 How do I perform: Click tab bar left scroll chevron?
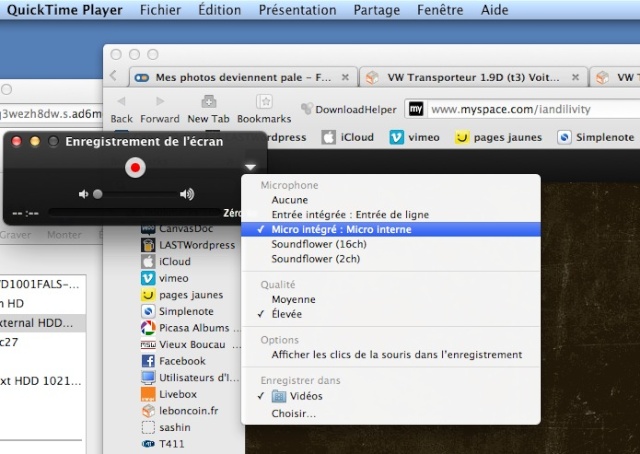point(113,76)
